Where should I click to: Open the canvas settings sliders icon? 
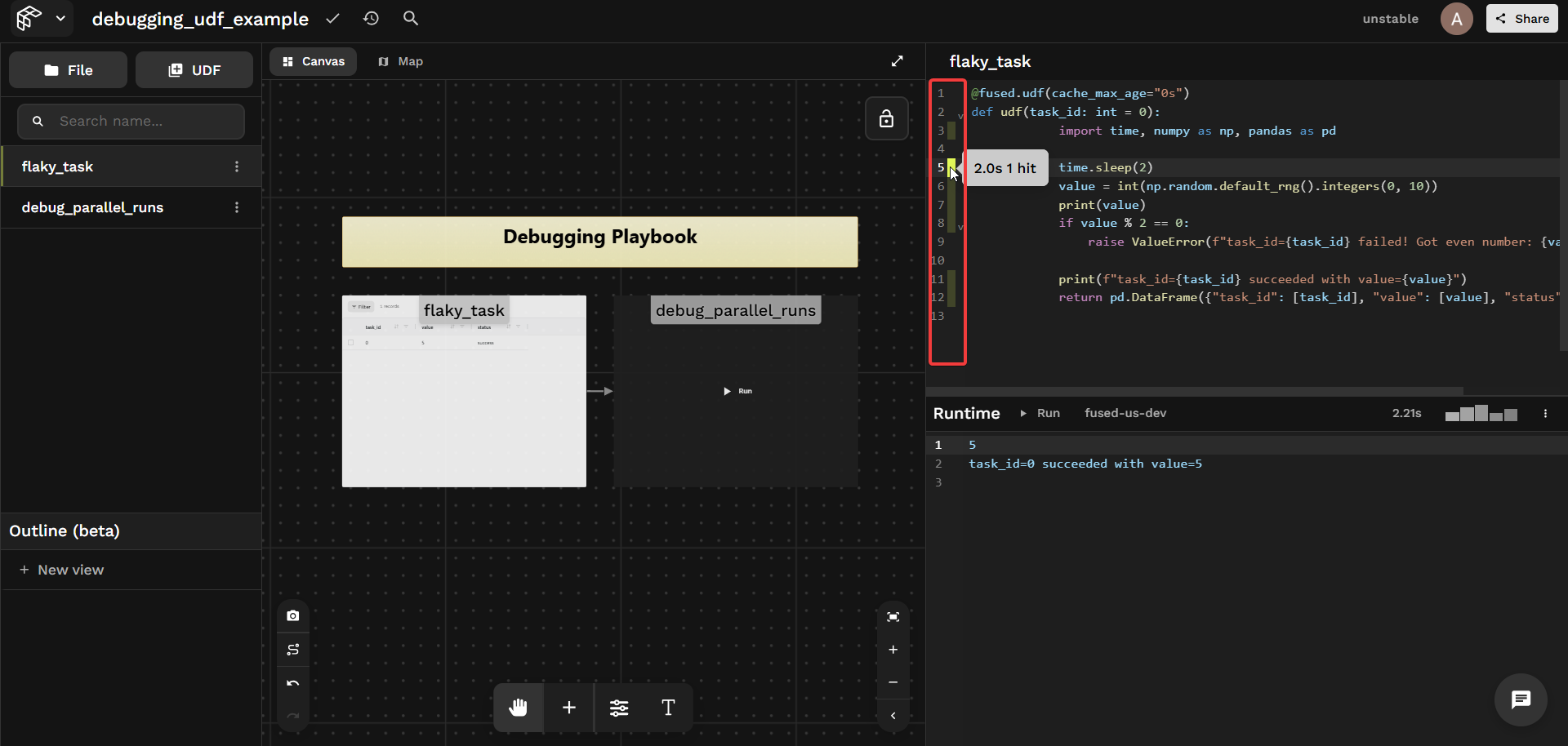tap(619, 708)
